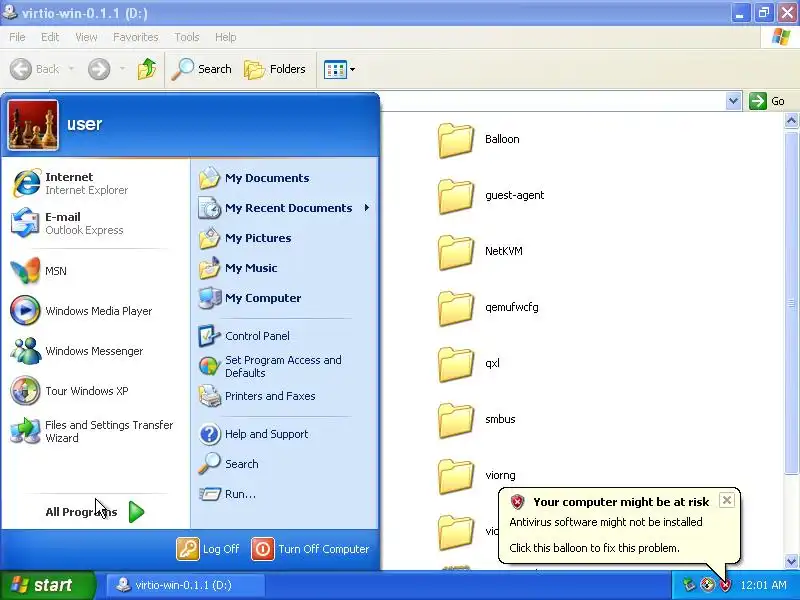Click the security alert balloon message
This screenshot has width=800, height=600.
tap(618, 526)
